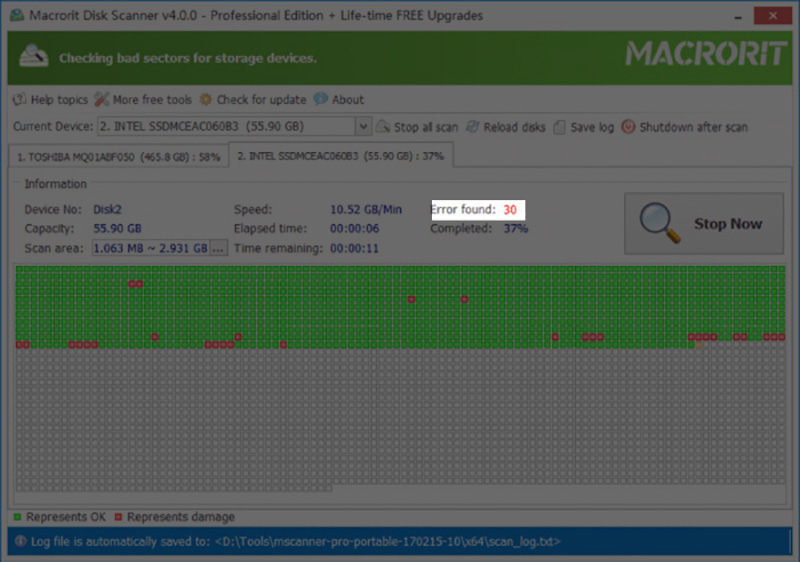
Task: Click the Save log document icon
Action: [559, 127]
